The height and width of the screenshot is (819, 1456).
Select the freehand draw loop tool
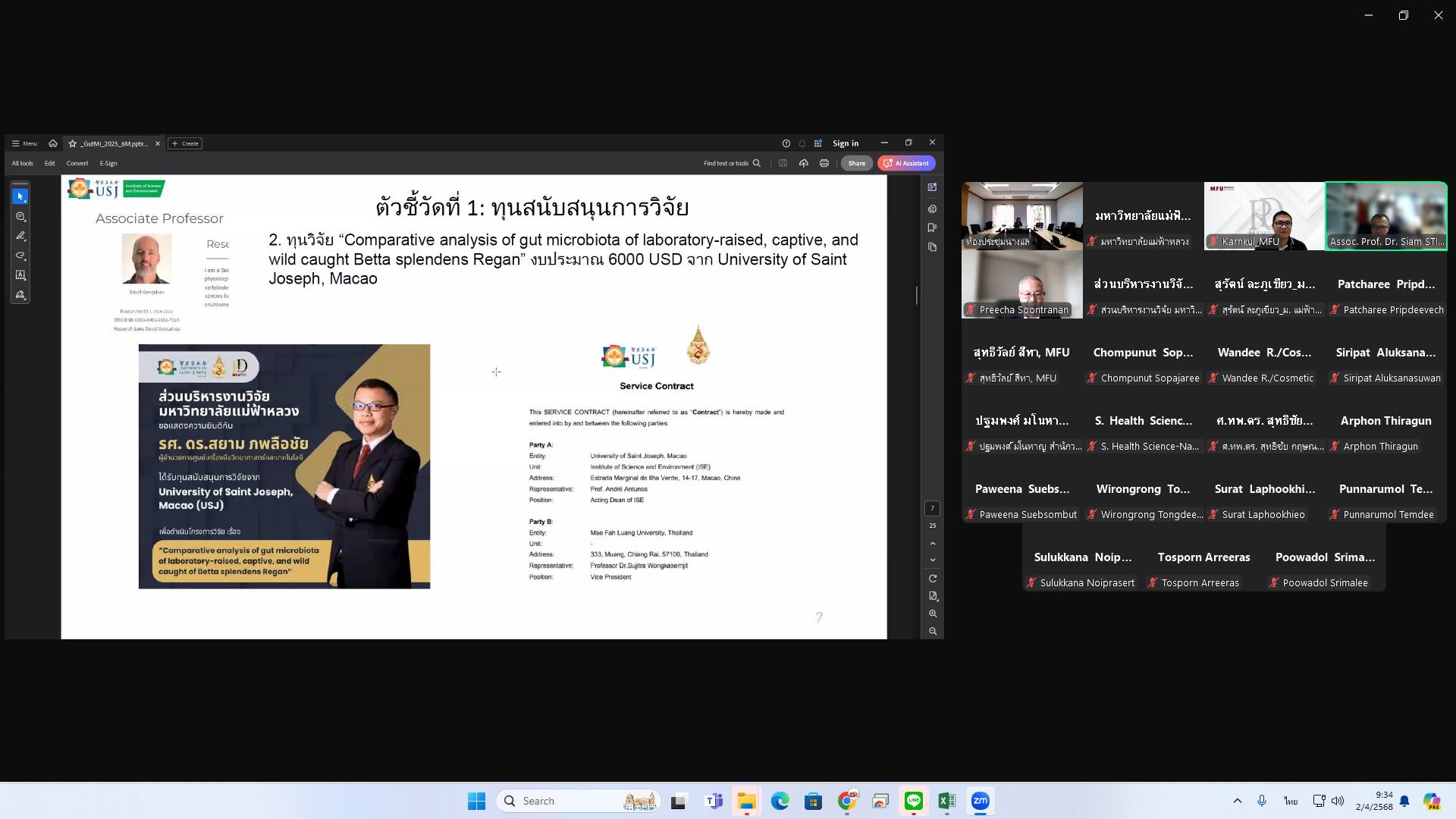pos(20,256)
